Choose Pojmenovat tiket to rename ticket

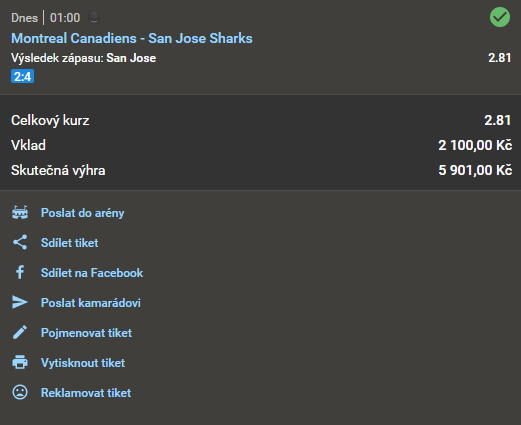click(x=86, y=333)
